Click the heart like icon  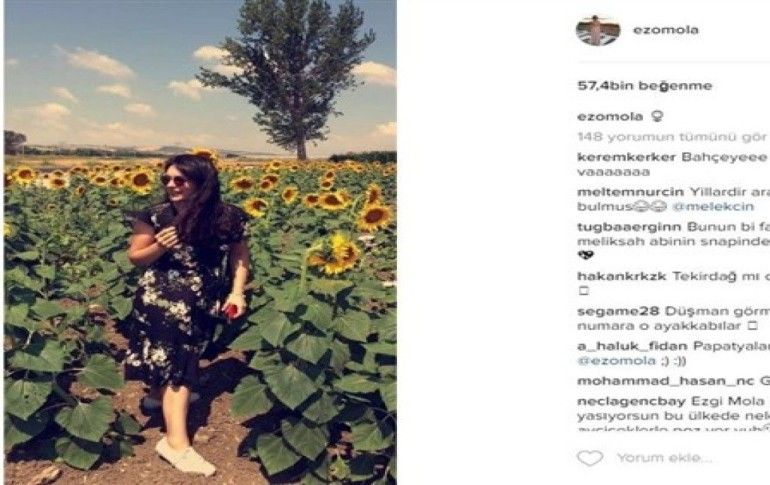589,458
